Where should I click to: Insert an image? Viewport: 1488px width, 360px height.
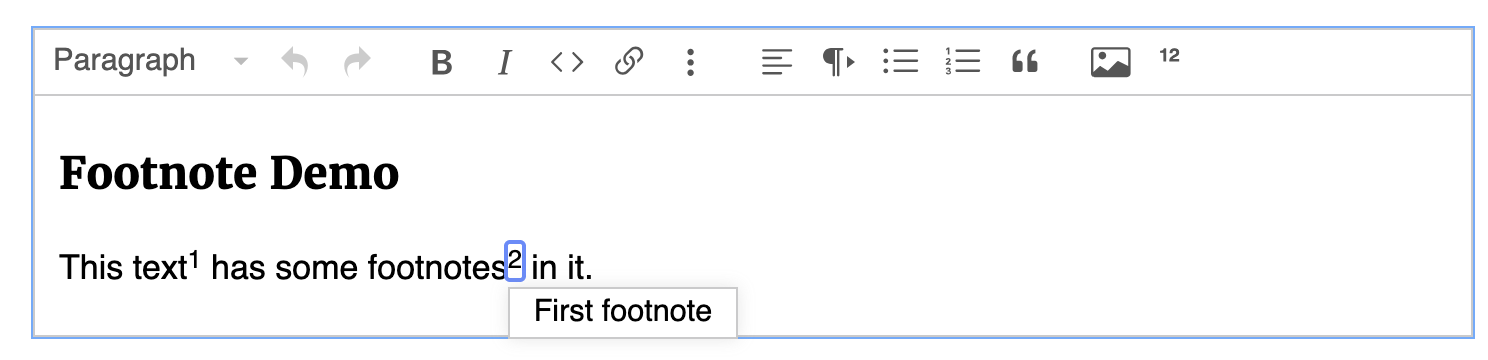1110,63
